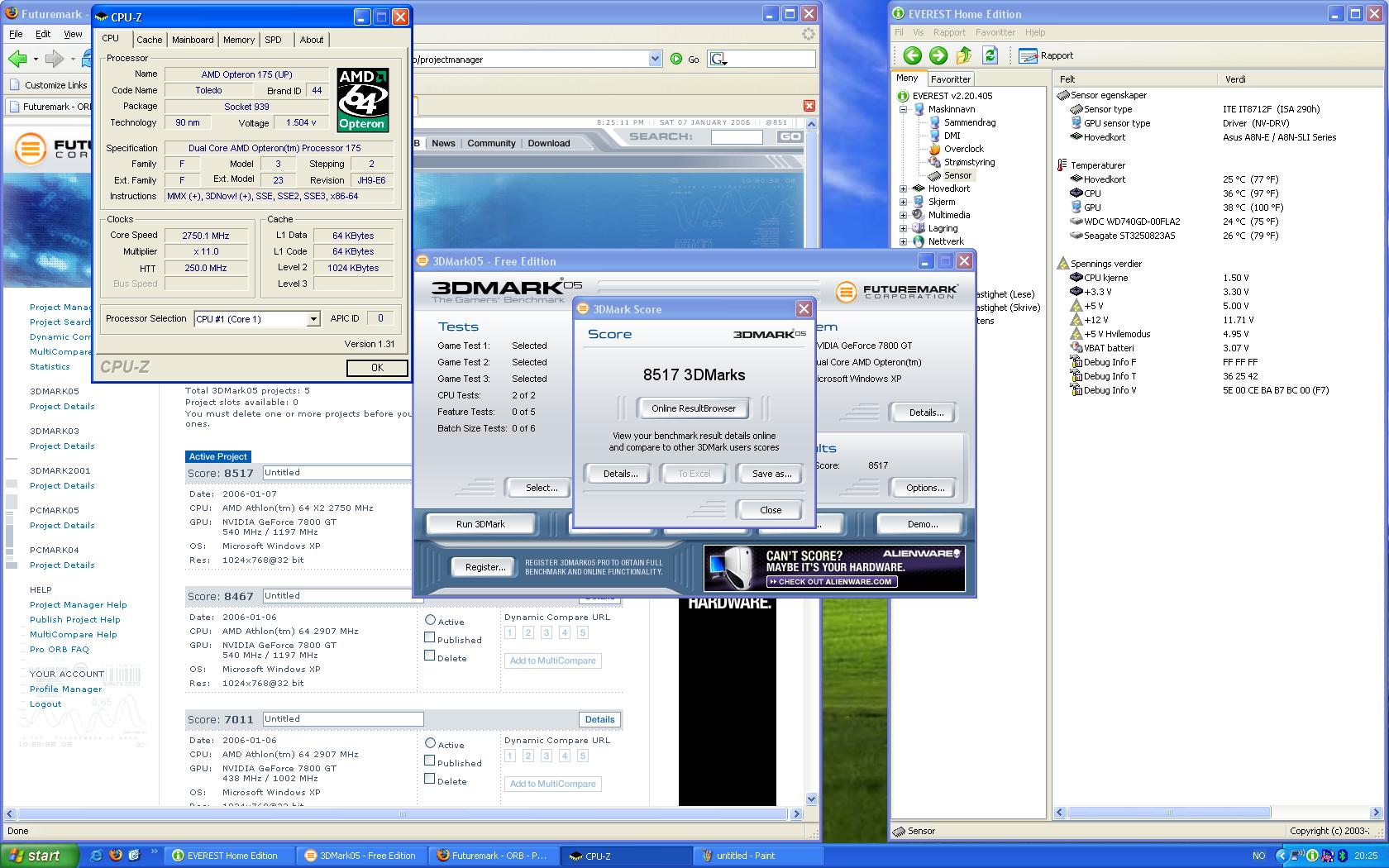The height and width of the screenshot is (868, 1389).
Task: Select Sammendrag in the EVEREST tree
Action: coord(970,122)
